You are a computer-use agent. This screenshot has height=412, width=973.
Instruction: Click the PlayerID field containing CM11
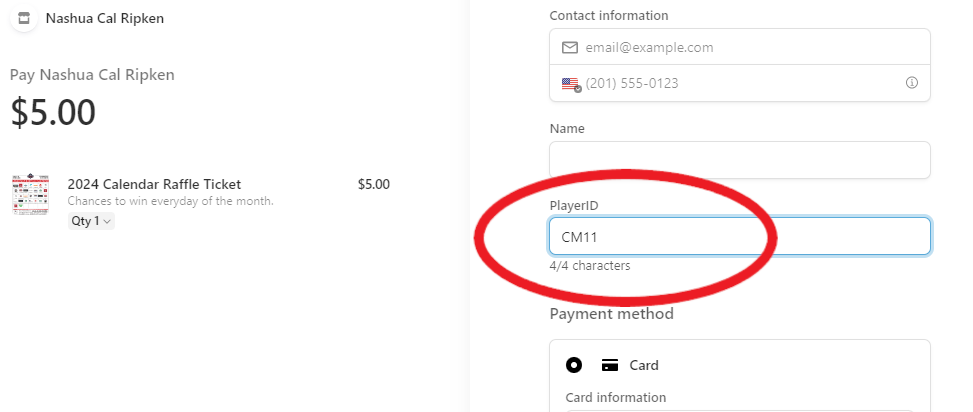(x=740, y=236)
